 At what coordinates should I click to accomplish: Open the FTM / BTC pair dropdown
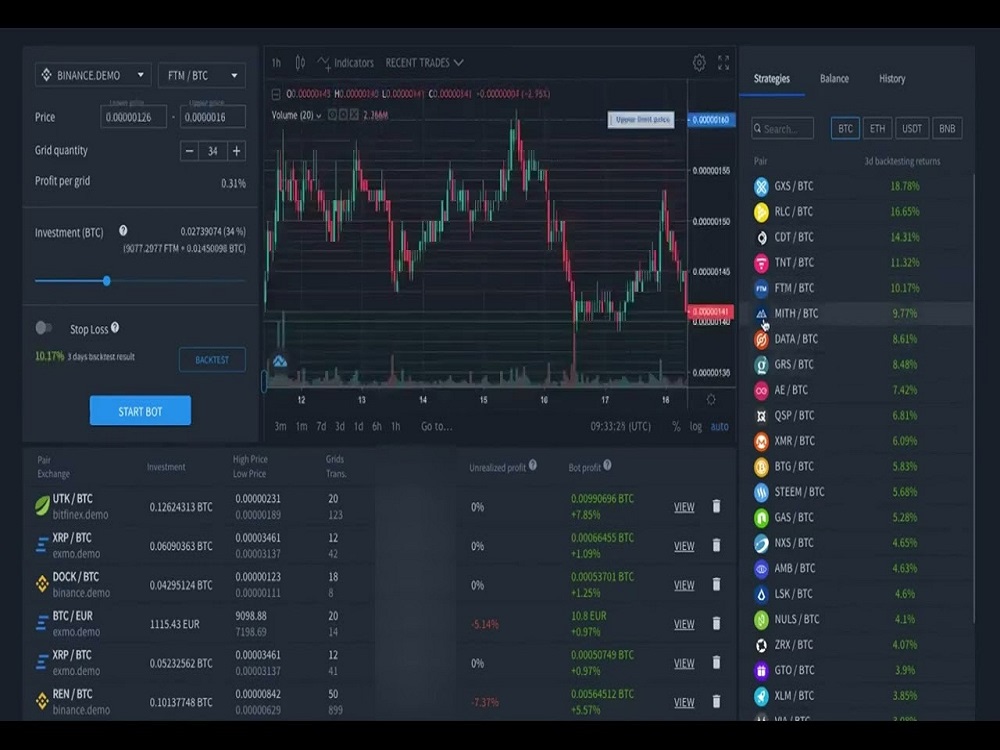(202, 75)
